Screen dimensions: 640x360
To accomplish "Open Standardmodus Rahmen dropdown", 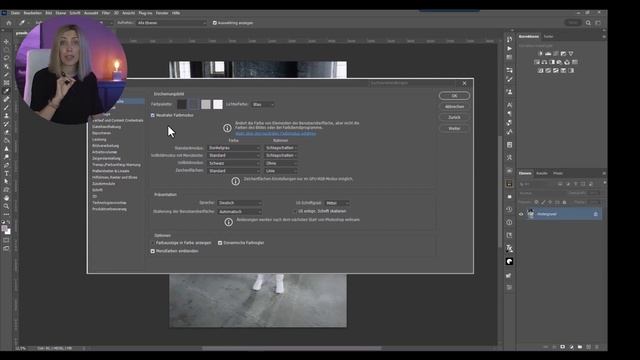I will coord(281,148).
